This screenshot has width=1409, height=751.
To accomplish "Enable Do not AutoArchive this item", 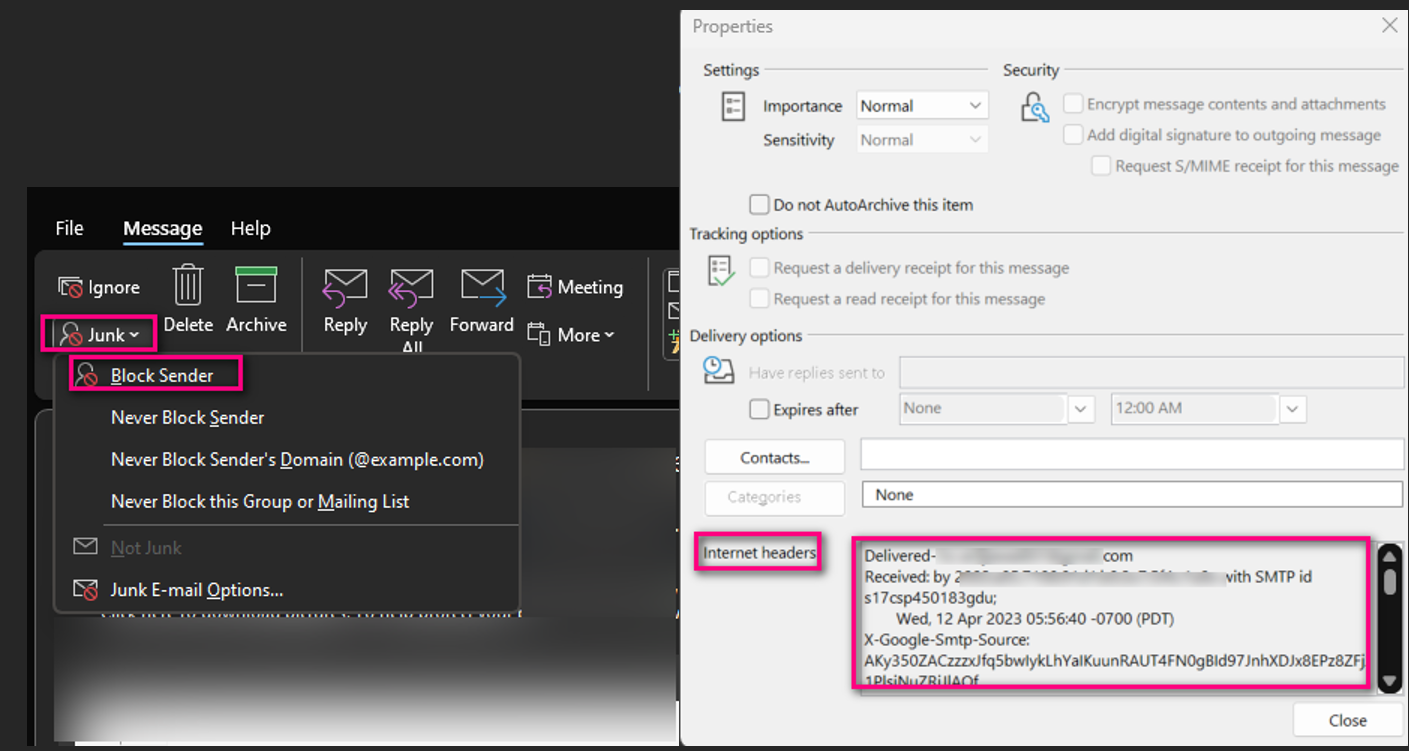I will coord(759,204).
